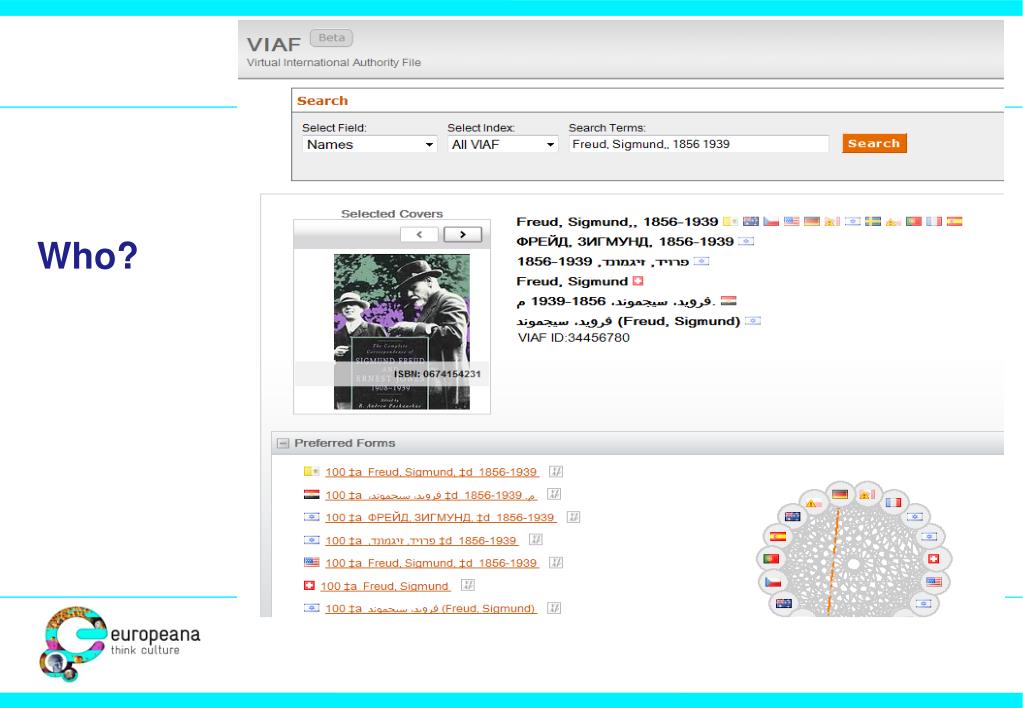This screenshot has width=1023, height=708.
Task: Click the record icon next to Egyptian preferred form
Action: point(554,494)
